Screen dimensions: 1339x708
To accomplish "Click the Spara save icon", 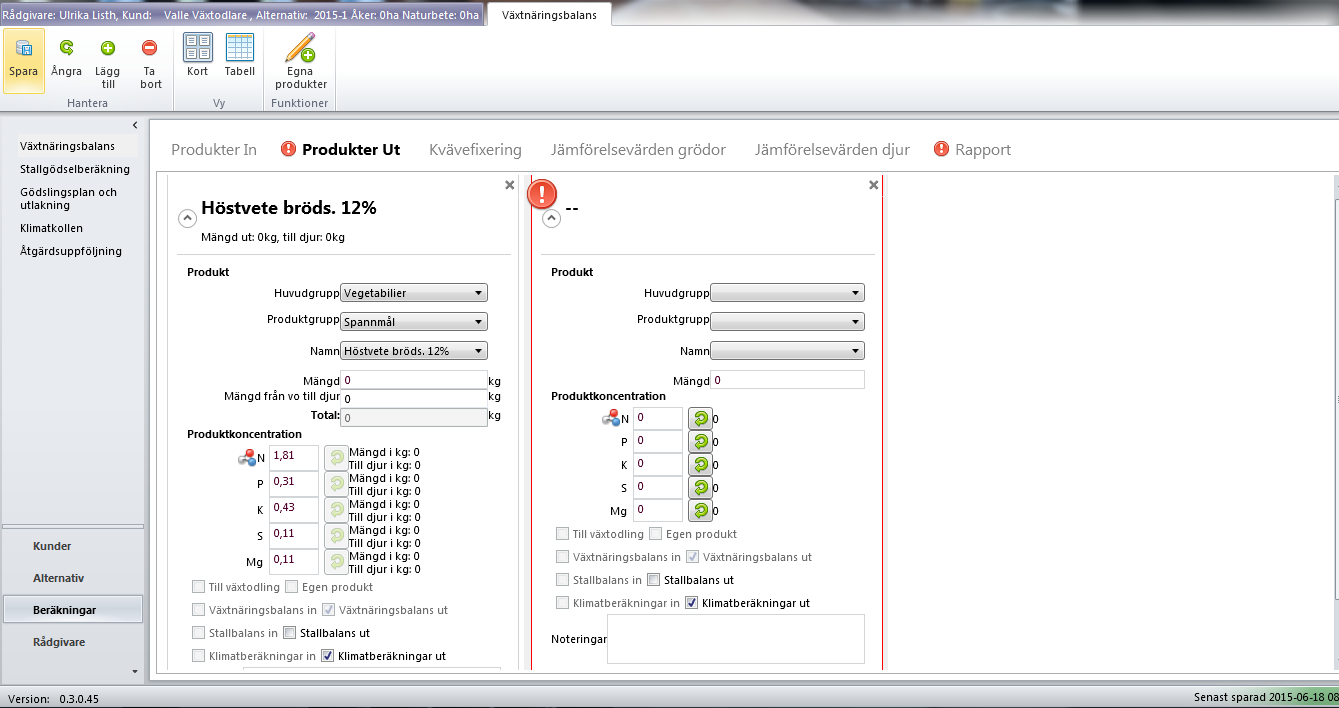I will 23,47.
